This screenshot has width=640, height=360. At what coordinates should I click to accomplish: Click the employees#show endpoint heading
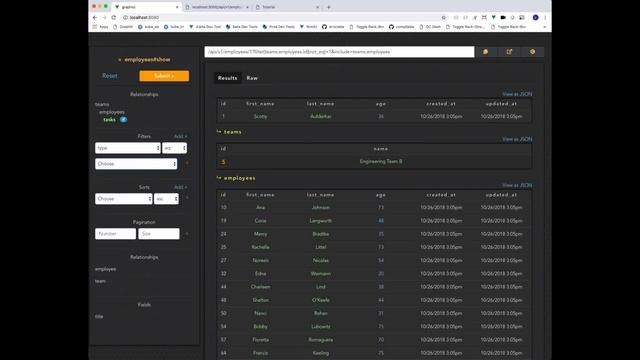tap(147, 60)
